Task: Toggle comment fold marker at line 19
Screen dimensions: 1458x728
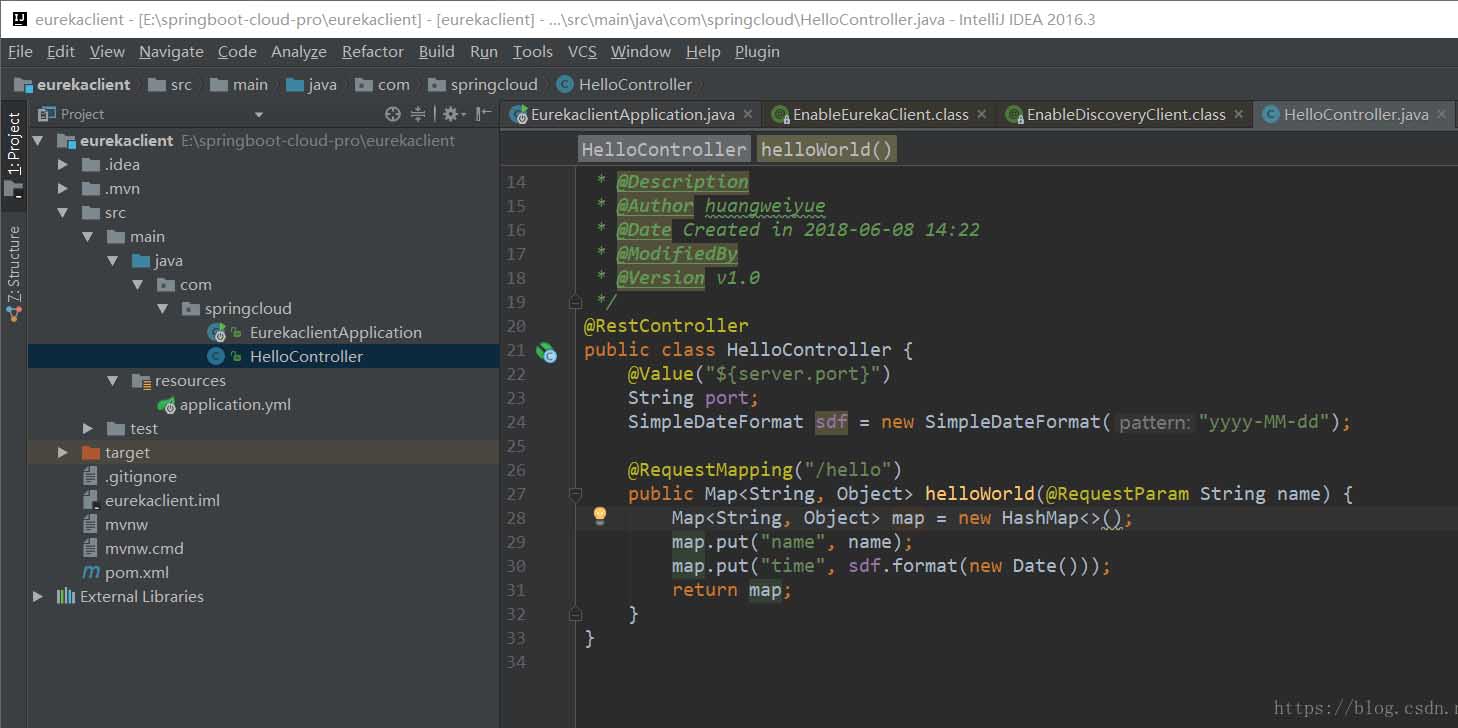Action: pyautogui.click(x=575, y=301)
